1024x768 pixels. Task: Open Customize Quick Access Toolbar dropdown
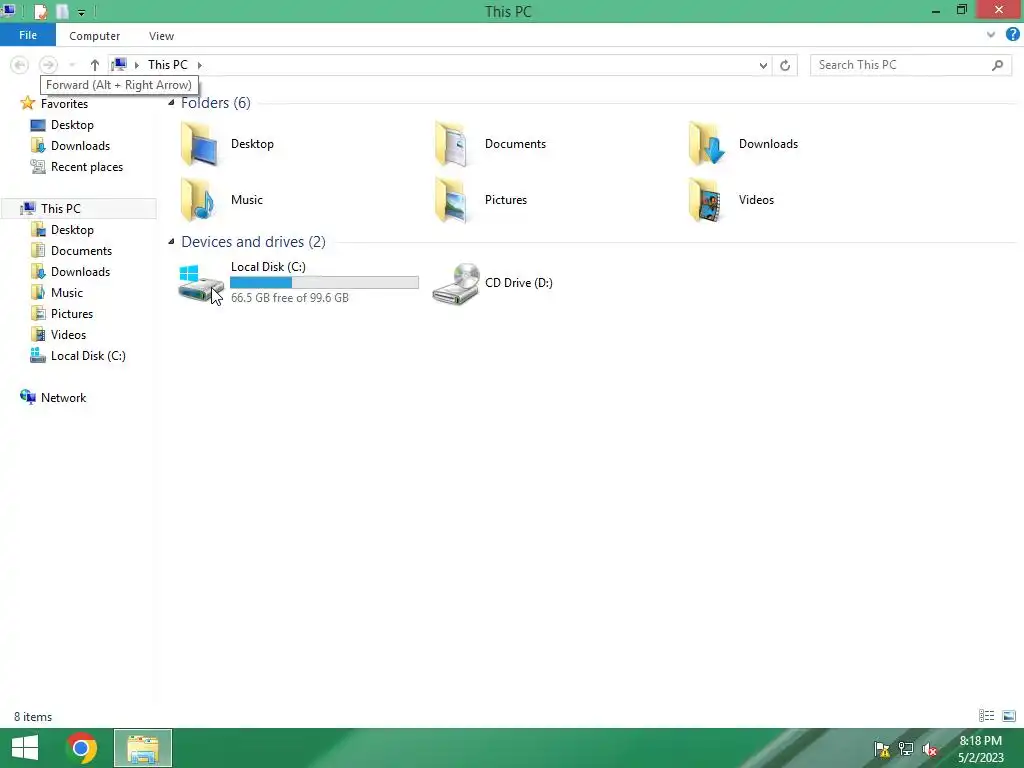pos(81,12)
